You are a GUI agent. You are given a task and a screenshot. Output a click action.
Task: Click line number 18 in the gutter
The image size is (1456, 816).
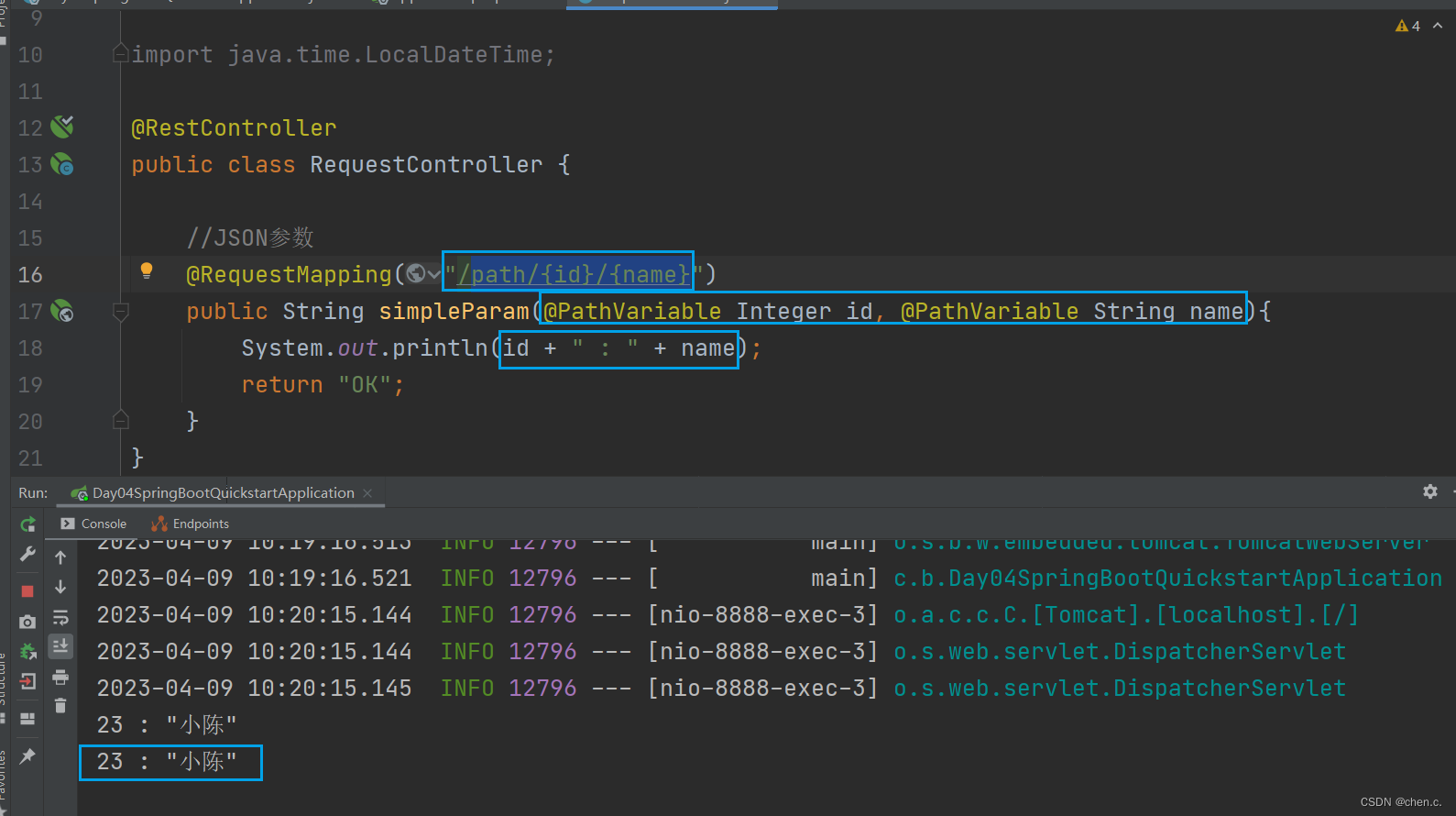30,347
